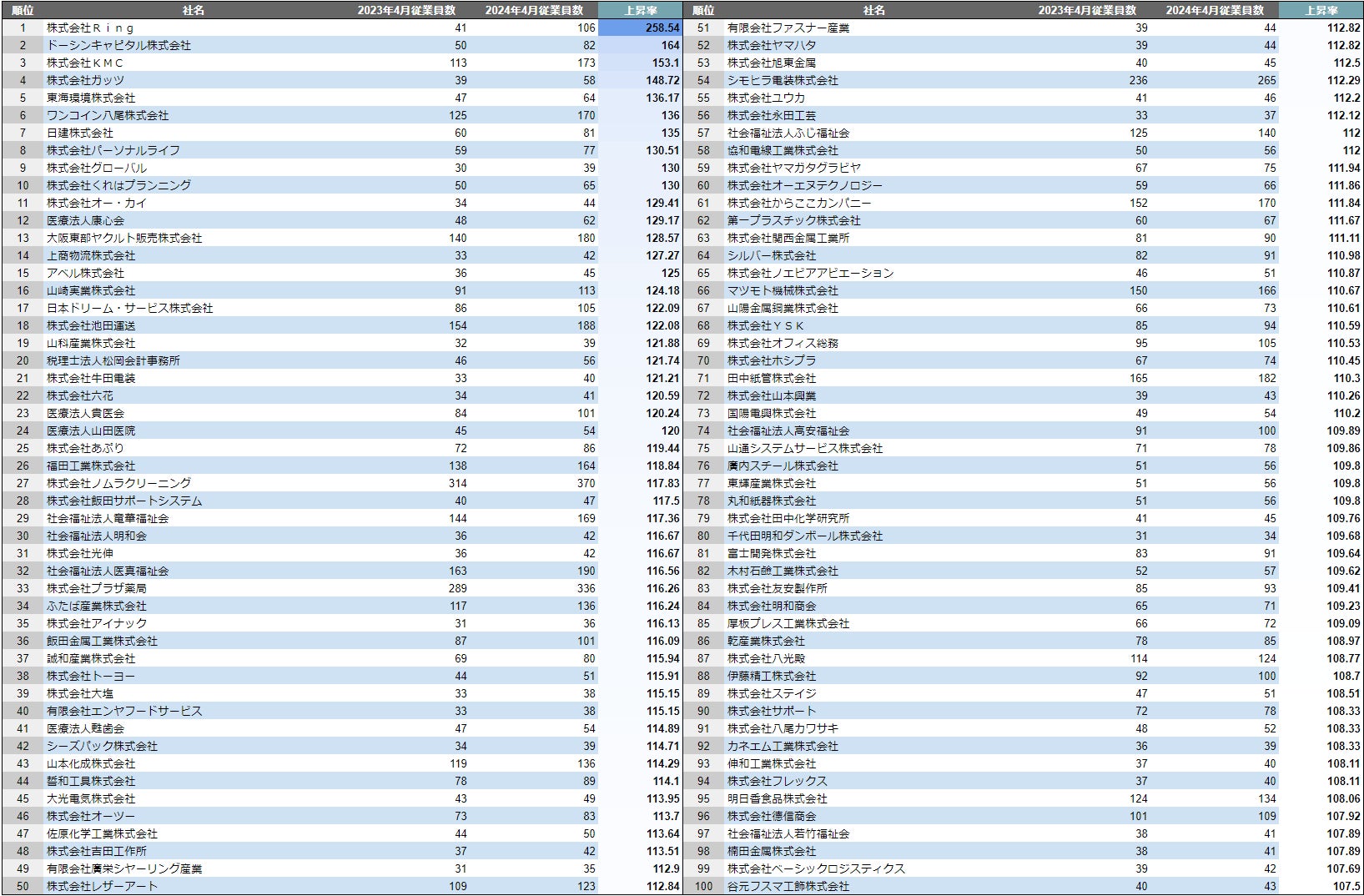Select 株式会社レザーアート company name
The height and width of the screenshot is (896, 1364).
point(102,886)
